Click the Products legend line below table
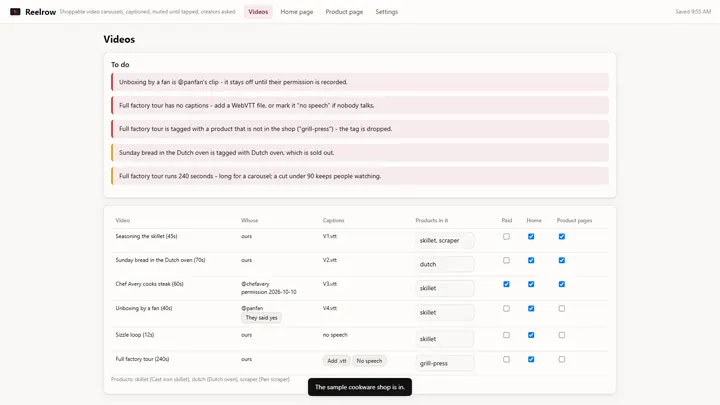The width and height of the screenshot is (720, 405). point(200,379)
